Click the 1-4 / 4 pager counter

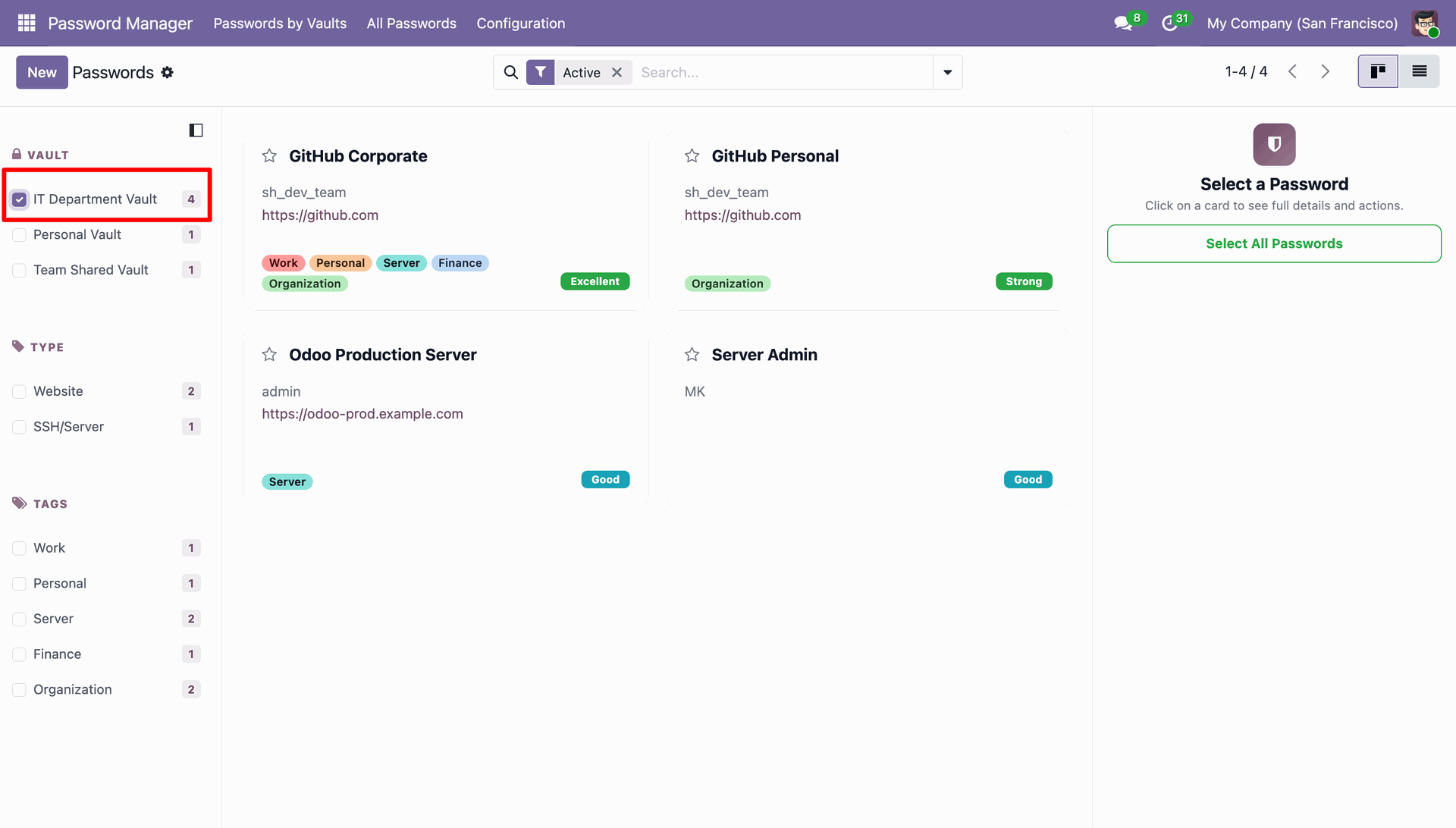(1246, 71)
